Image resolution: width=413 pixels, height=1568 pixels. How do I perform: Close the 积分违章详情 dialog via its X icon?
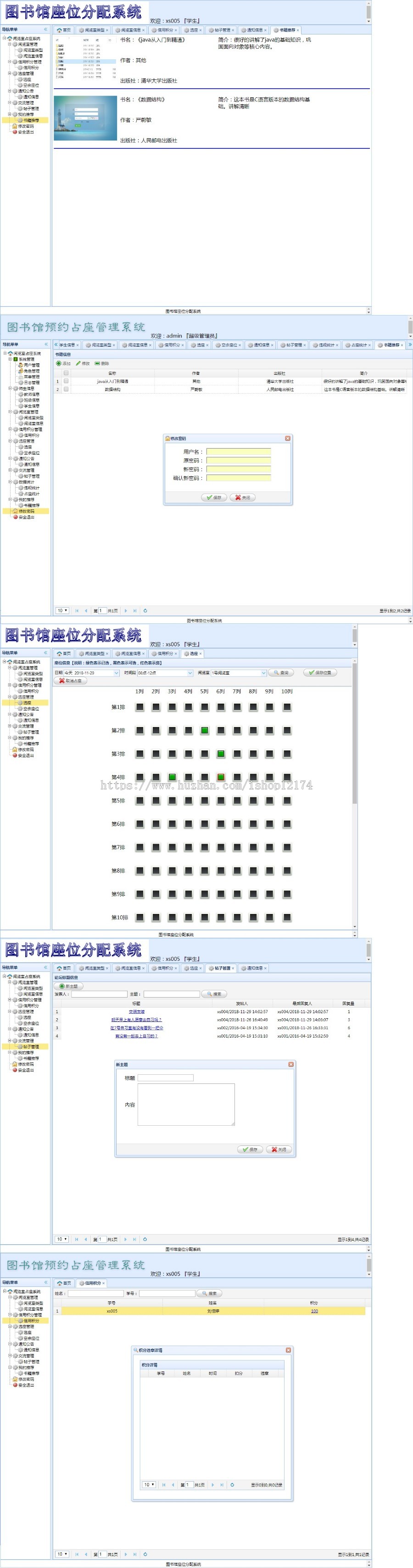pyautogui.click(x=288, y=1350)
